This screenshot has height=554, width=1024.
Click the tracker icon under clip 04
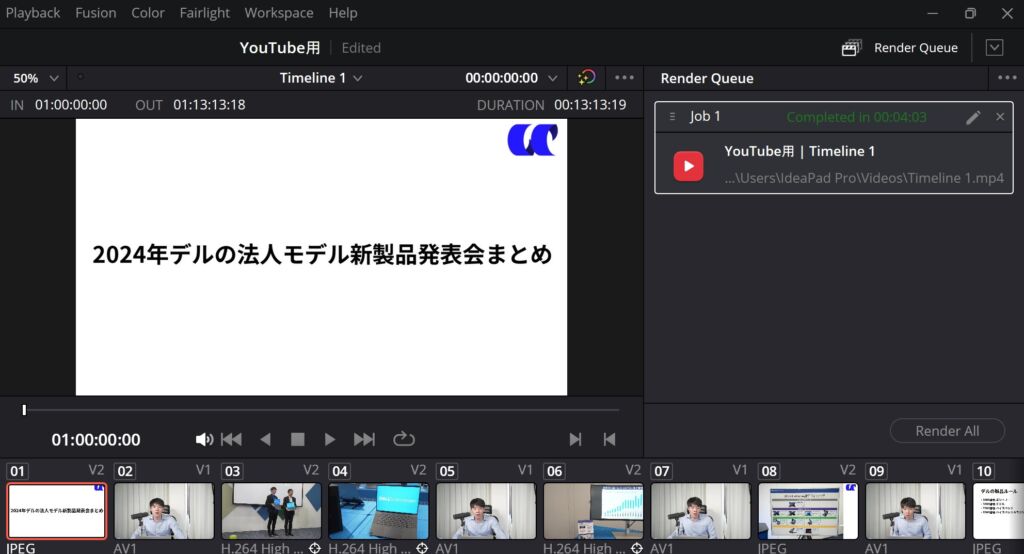point(422,547)
